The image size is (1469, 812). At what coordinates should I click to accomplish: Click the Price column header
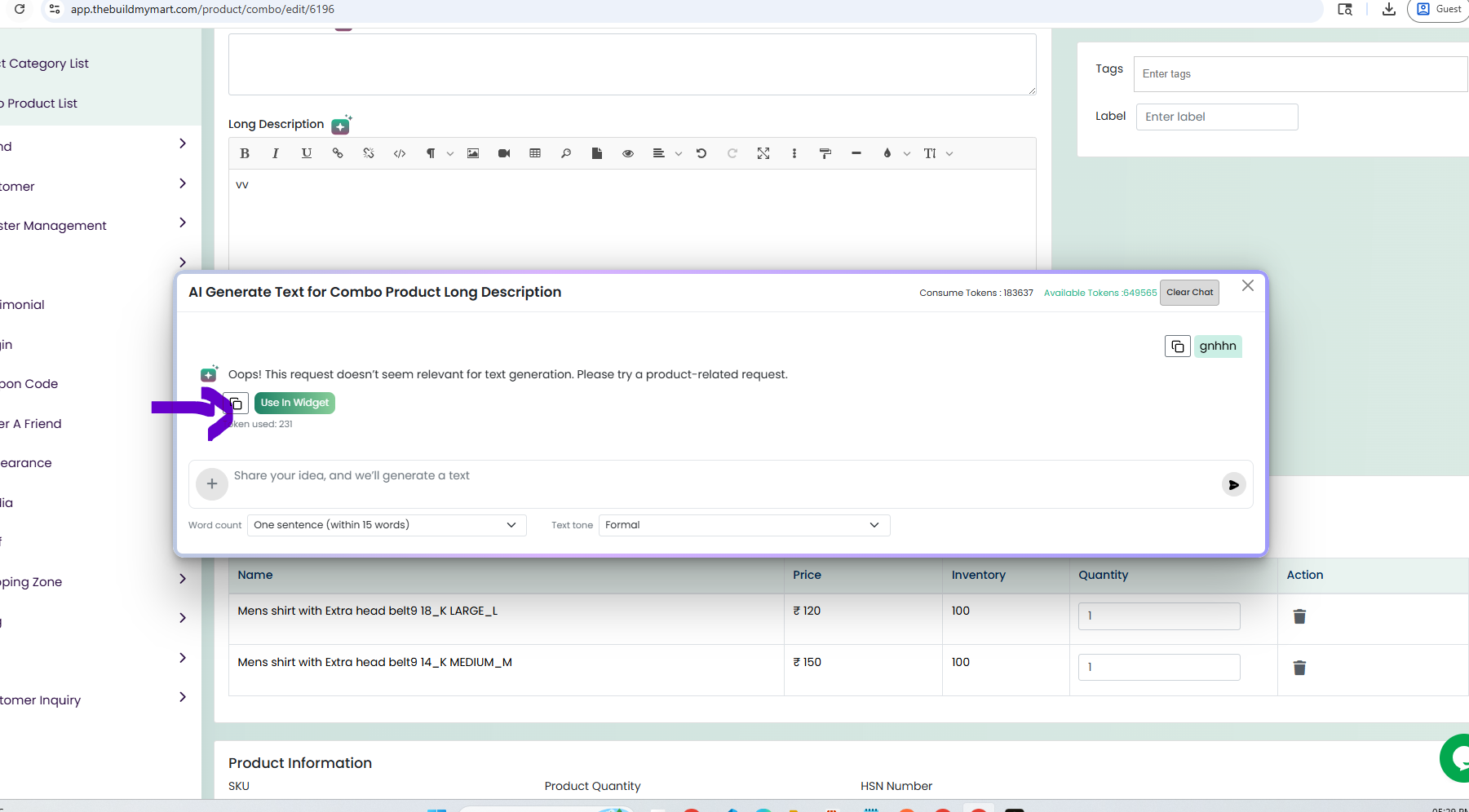click(x=807, y=575)
